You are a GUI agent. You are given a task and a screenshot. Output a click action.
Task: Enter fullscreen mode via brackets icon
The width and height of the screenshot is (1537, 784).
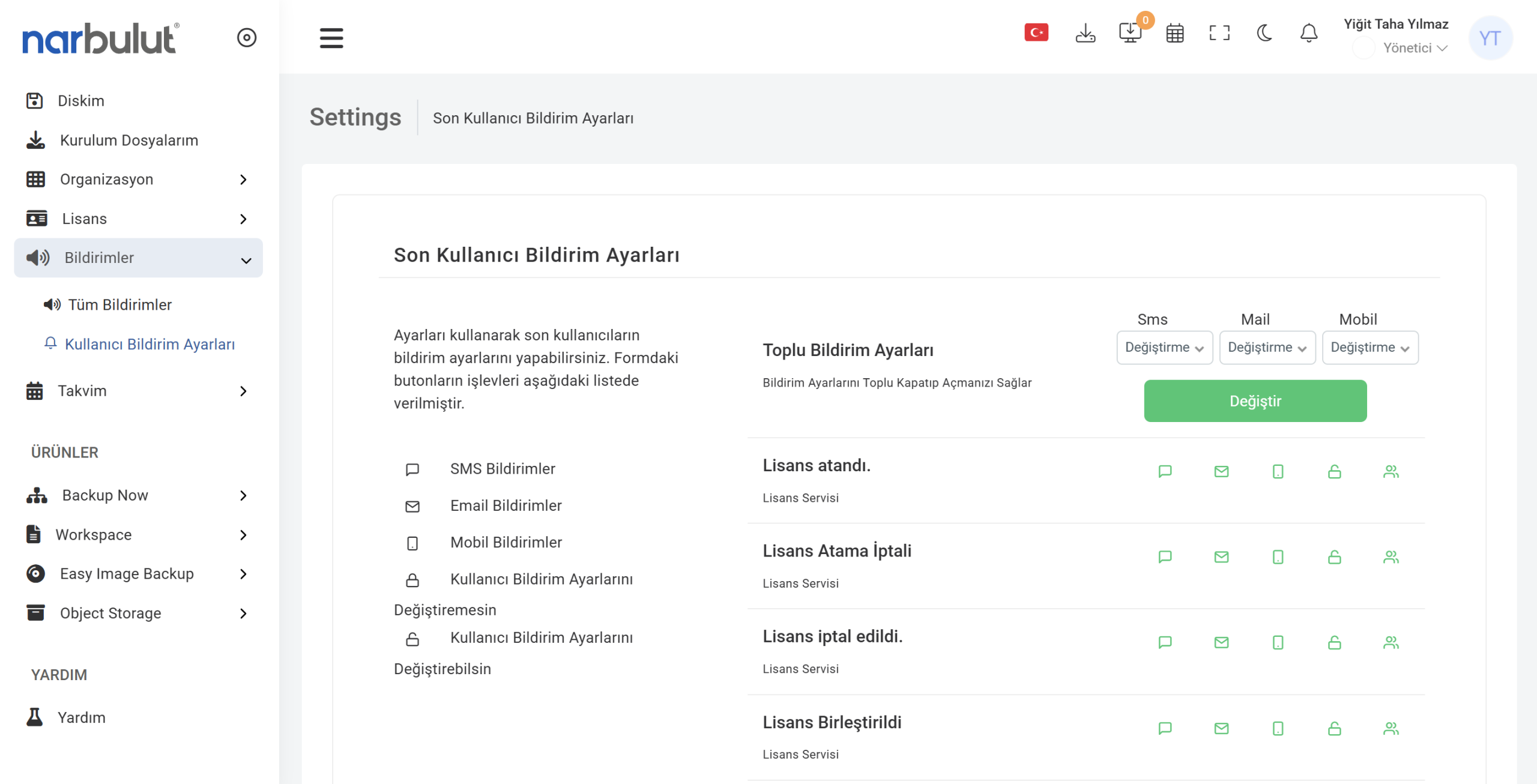click(x=1219, y=33)
